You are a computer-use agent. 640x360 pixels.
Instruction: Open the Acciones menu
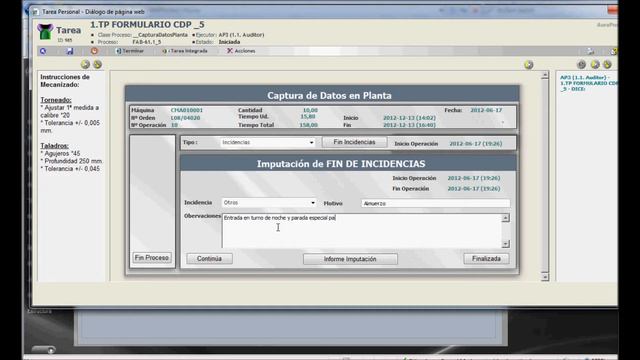(241, 51)
